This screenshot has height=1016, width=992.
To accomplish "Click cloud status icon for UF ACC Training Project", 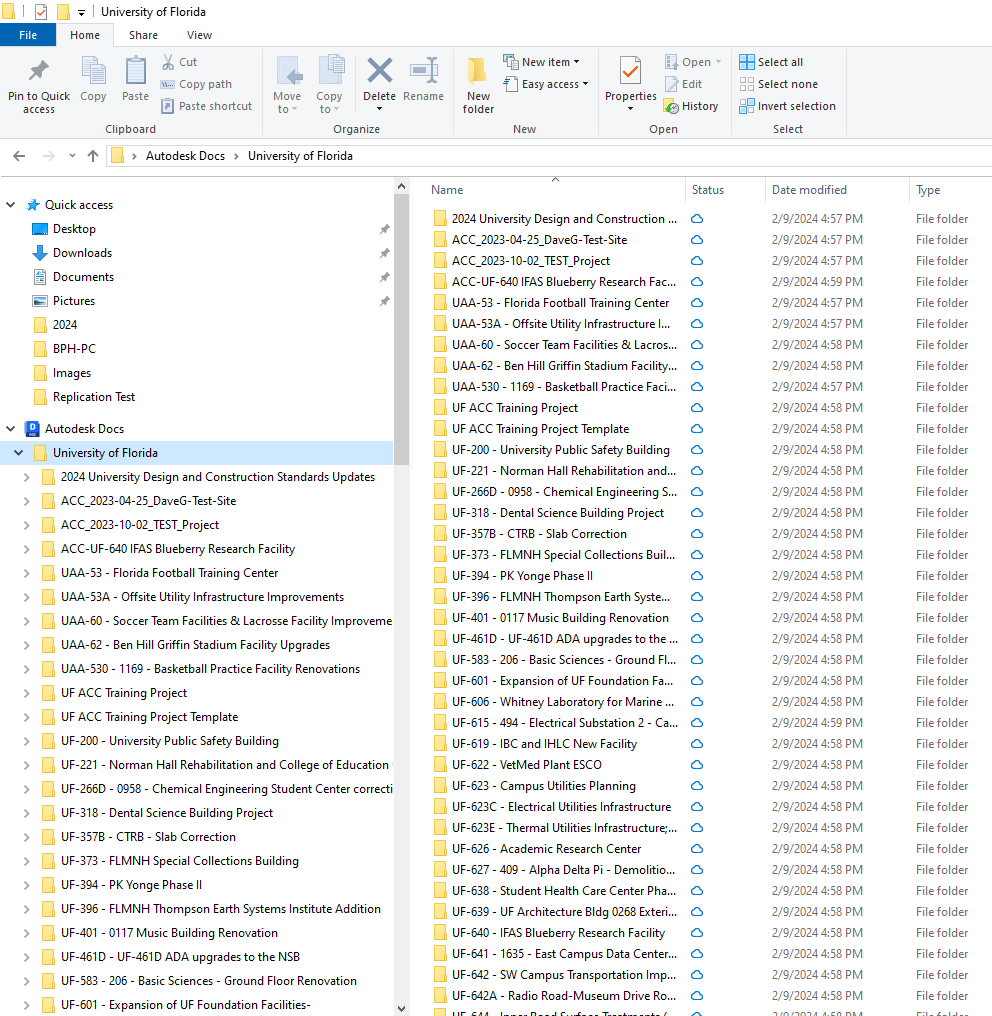I will click(x=697, y=408).
